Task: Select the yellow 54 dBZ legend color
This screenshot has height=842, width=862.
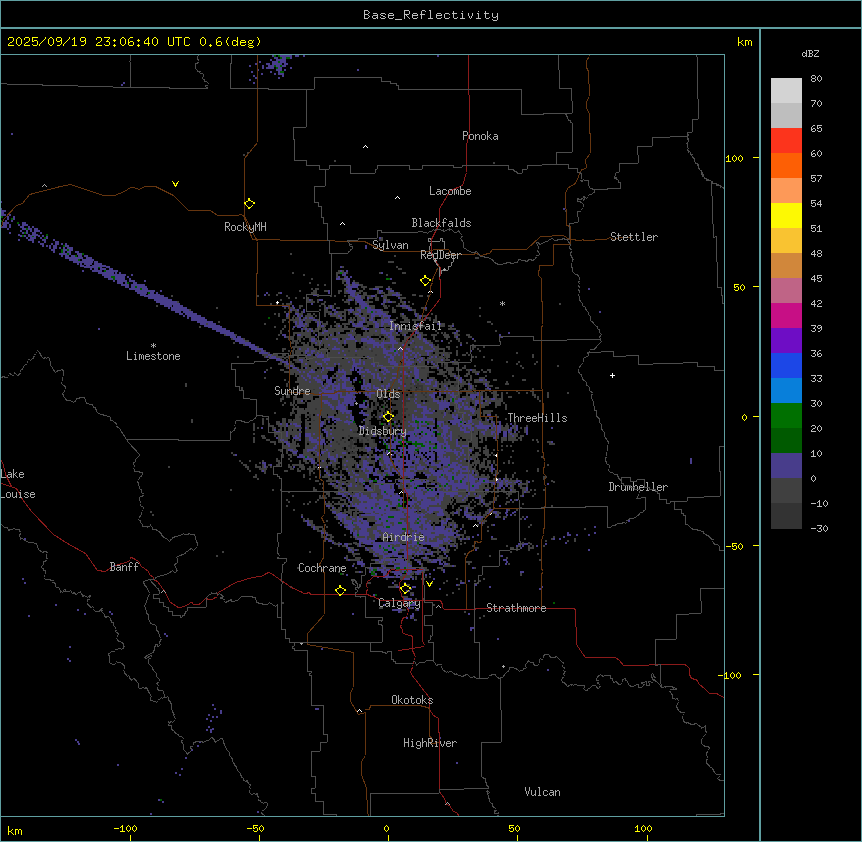Action: tap(786, 215)
